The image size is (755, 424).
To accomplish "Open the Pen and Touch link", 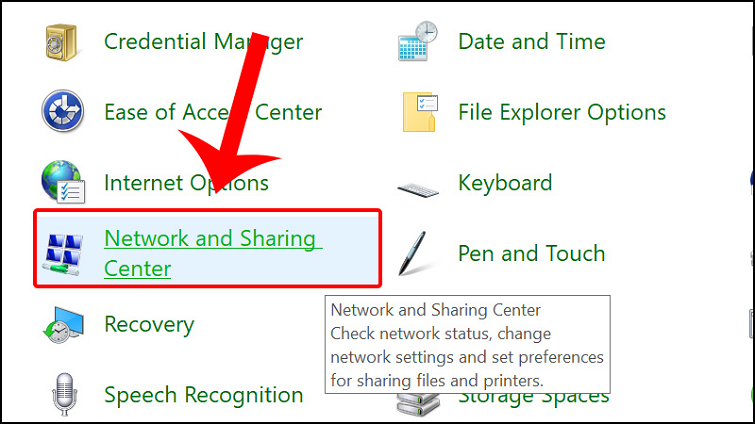I will coord(531,253).
